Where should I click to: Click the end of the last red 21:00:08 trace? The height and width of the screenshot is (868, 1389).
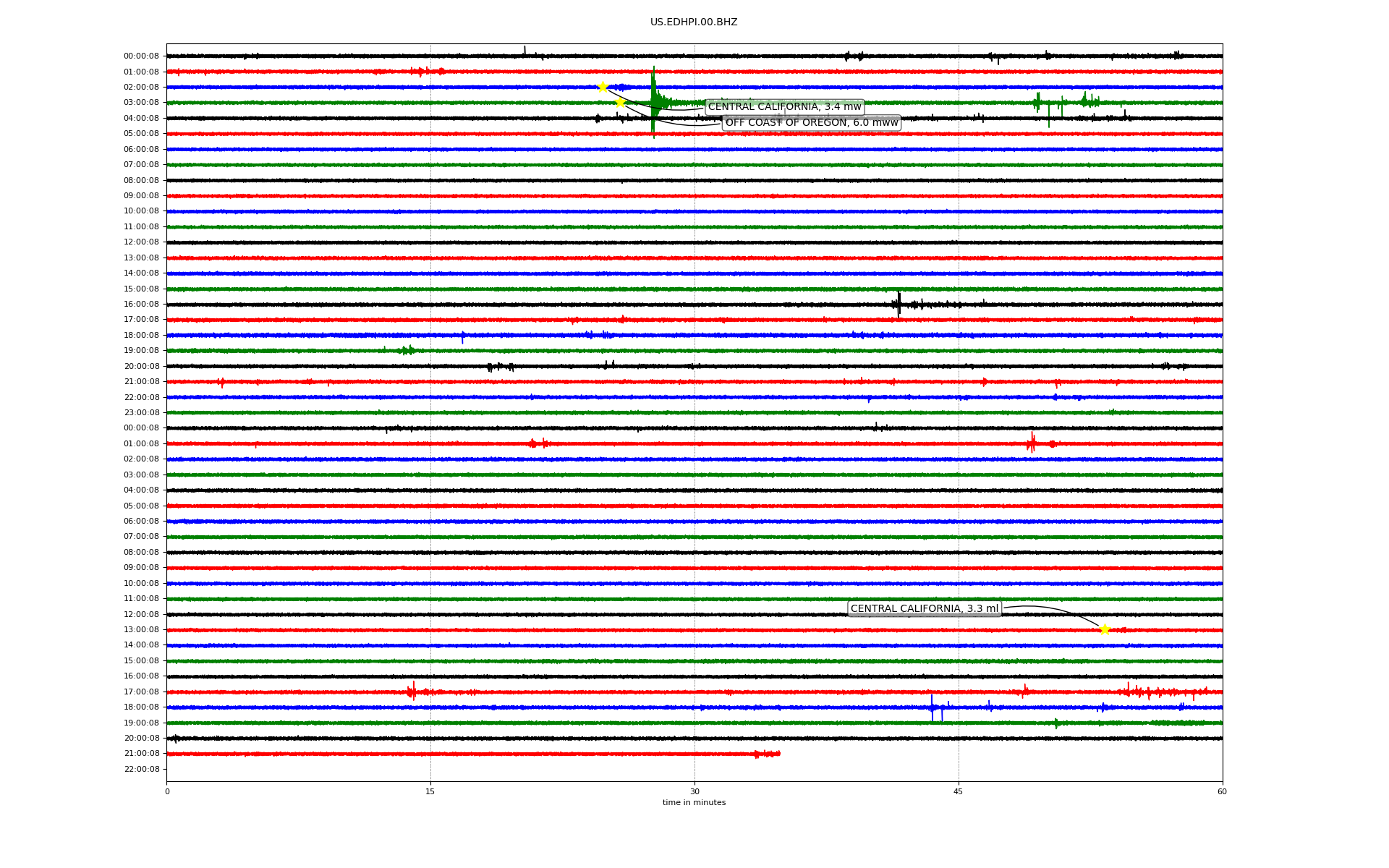tap(778, 754)
